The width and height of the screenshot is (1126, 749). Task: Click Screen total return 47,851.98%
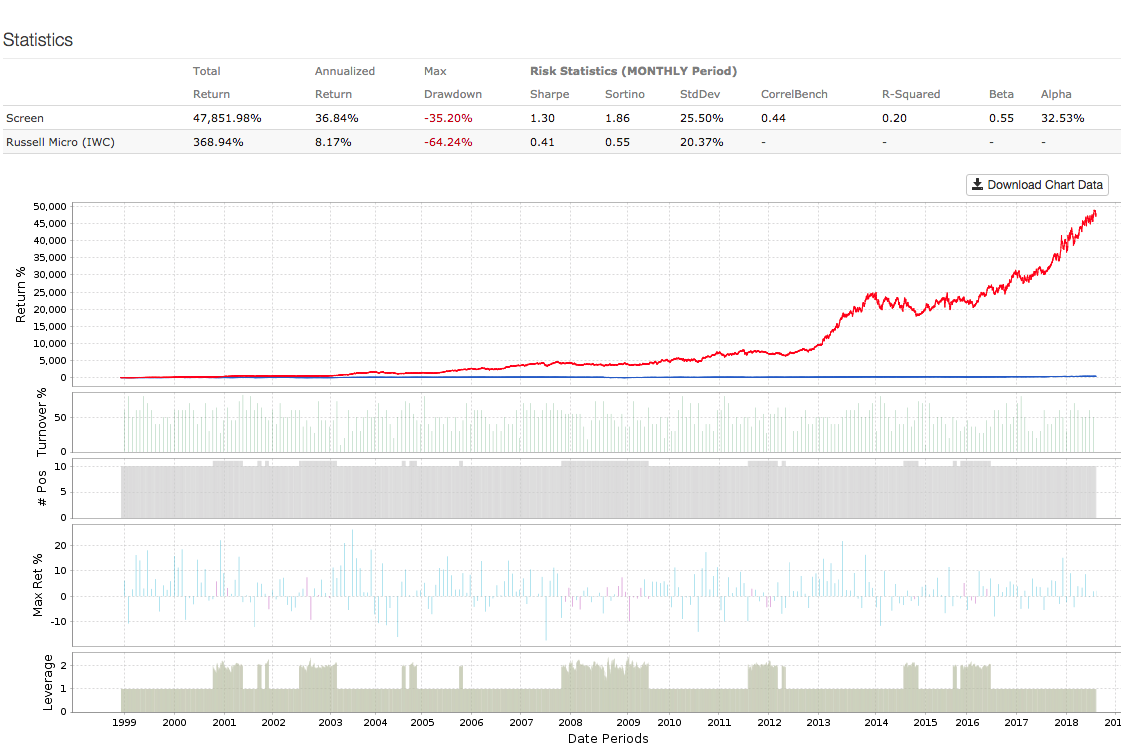click(x=227, y=118)
